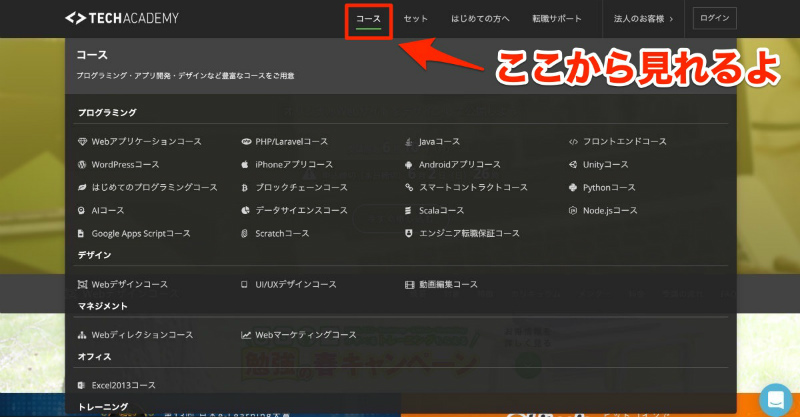Open Javaコース

(439, 141)
